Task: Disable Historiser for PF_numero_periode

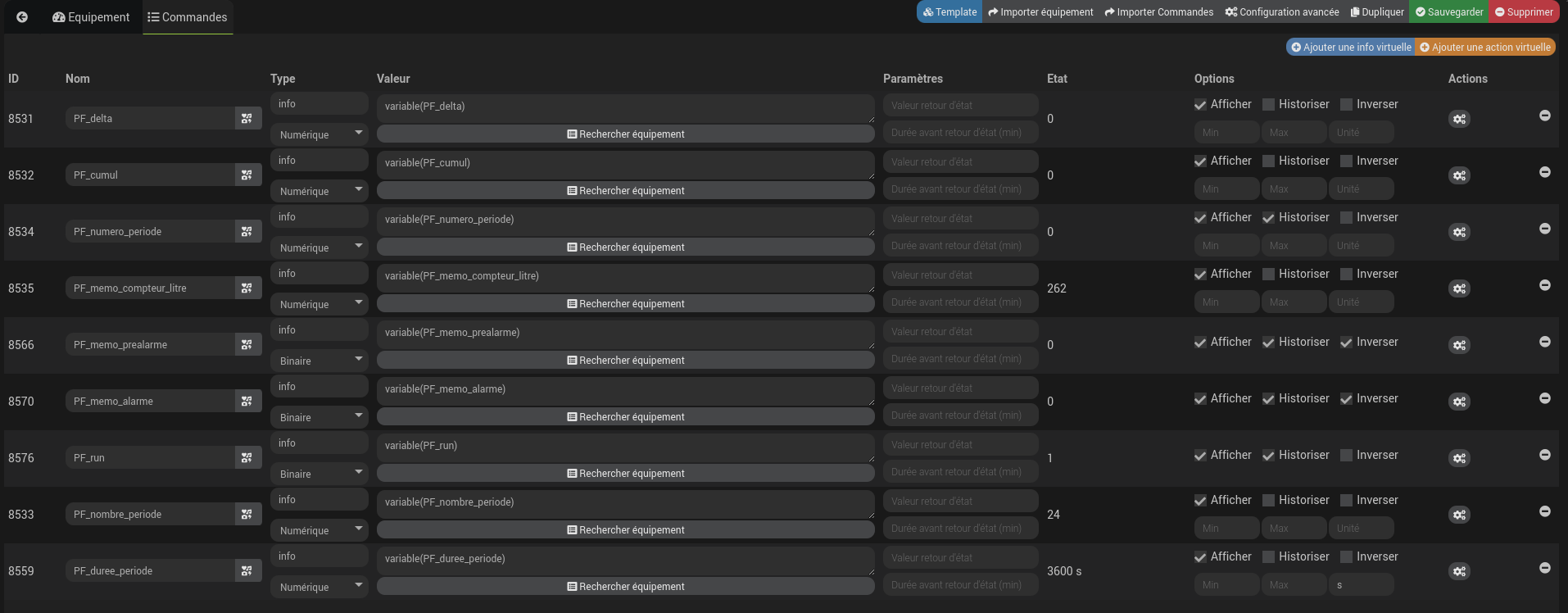Action: pos(1268,218)
